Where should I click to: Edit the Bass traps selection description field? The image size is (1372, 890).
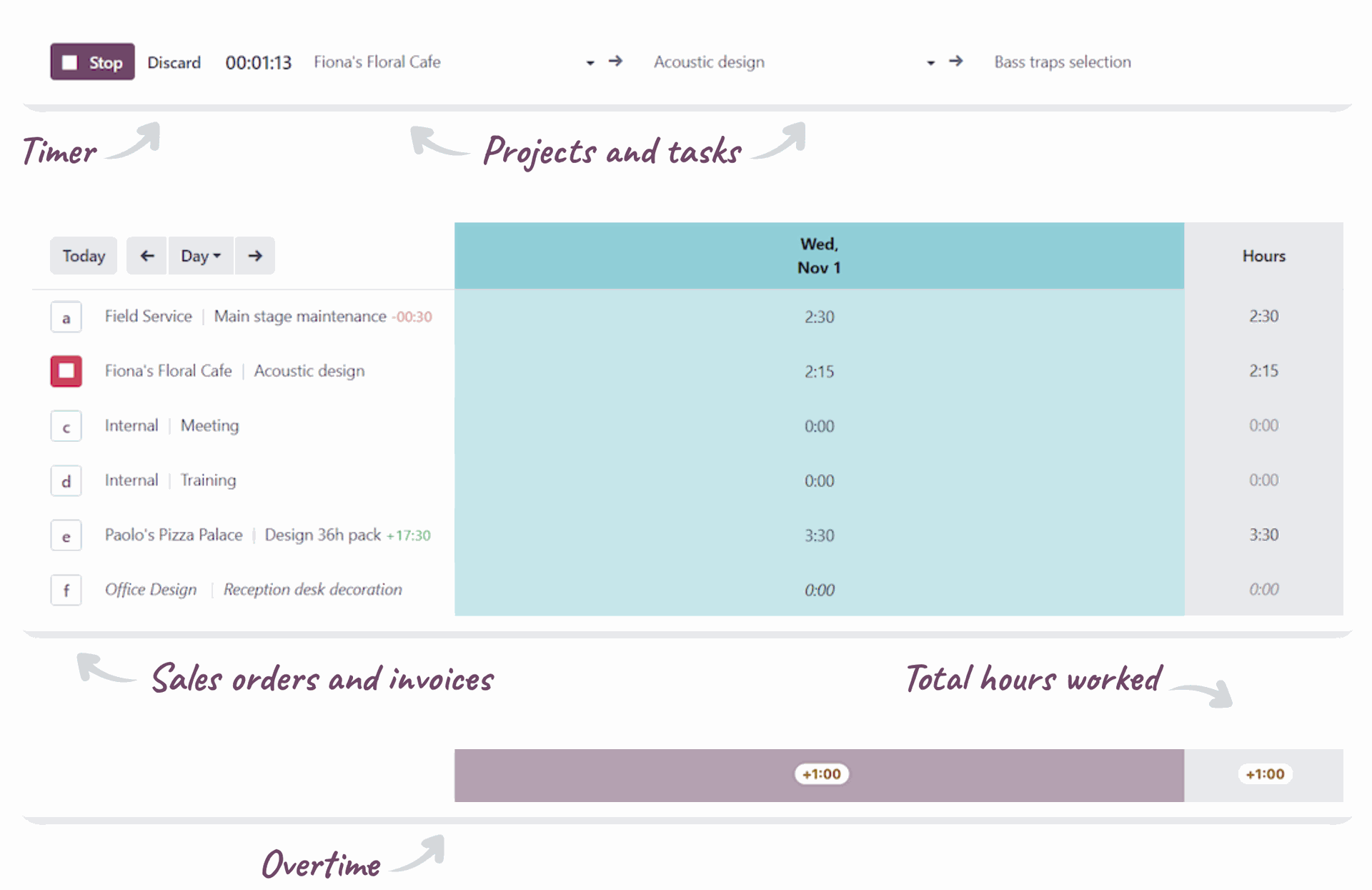(1062, 62)
